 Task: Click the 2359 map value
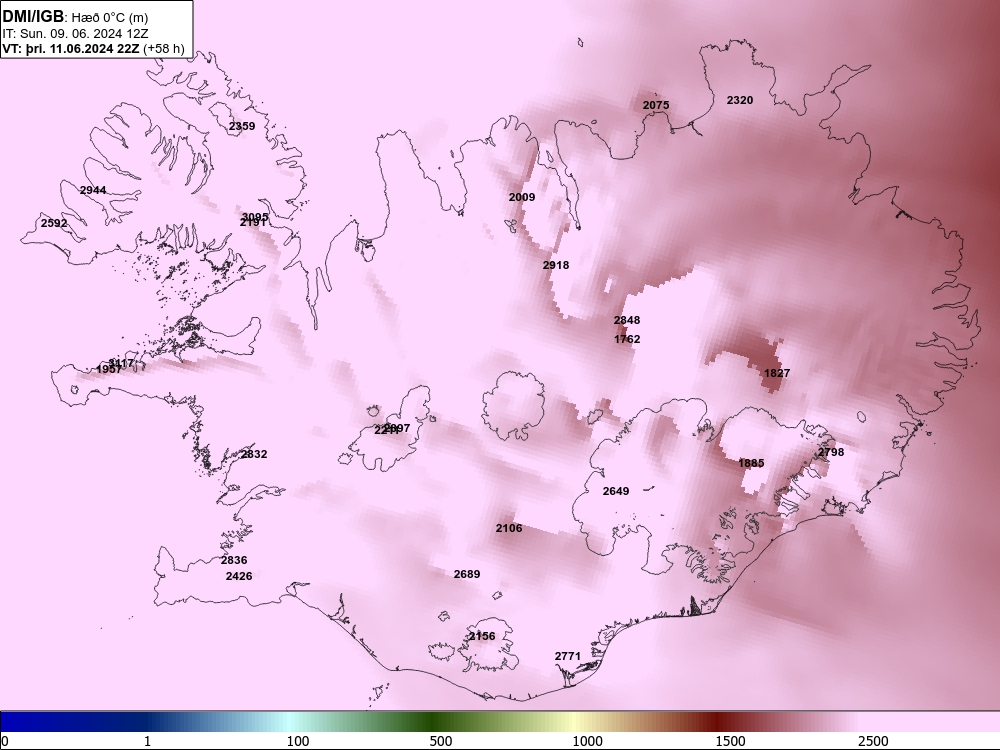(x=242, y=126)
